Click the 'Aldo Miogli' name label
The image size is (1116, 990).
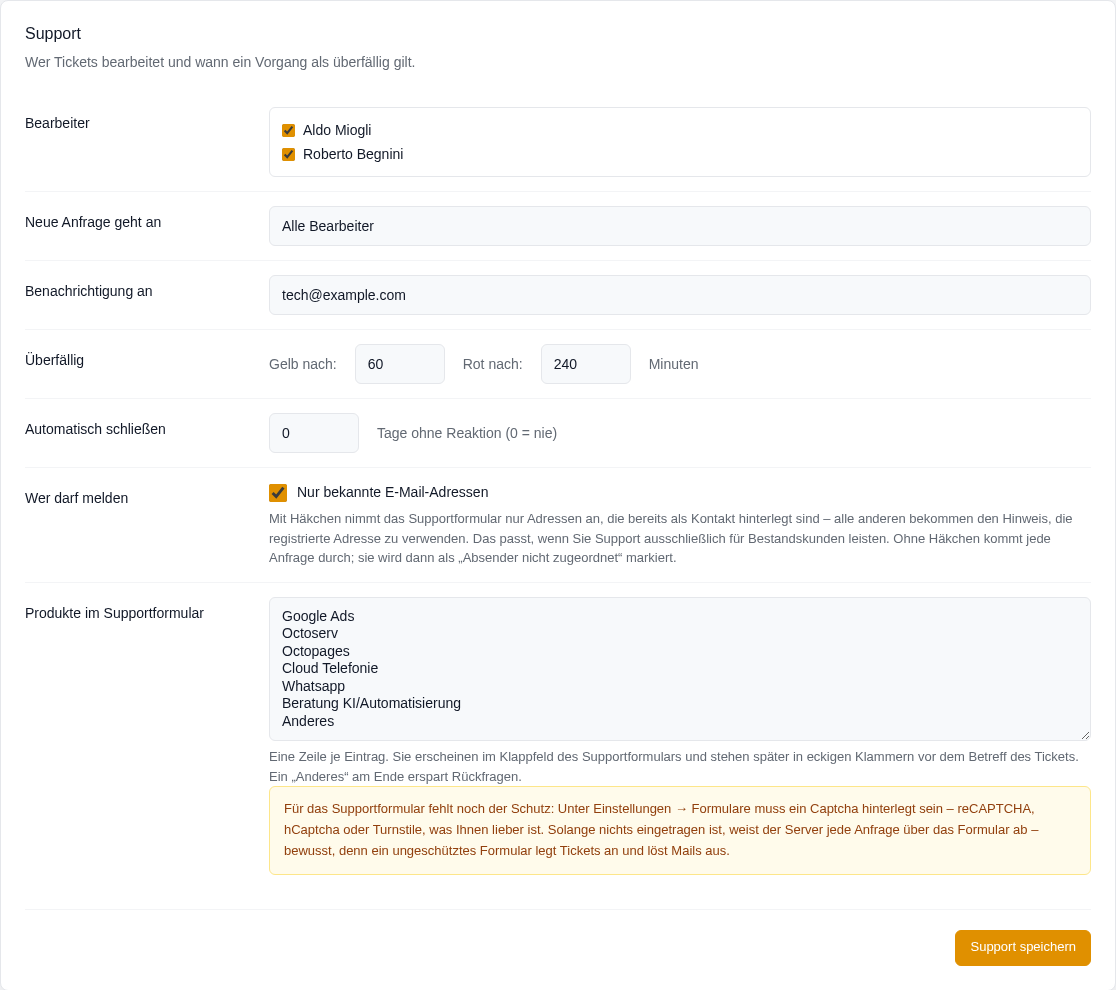(x=337, y=130)
